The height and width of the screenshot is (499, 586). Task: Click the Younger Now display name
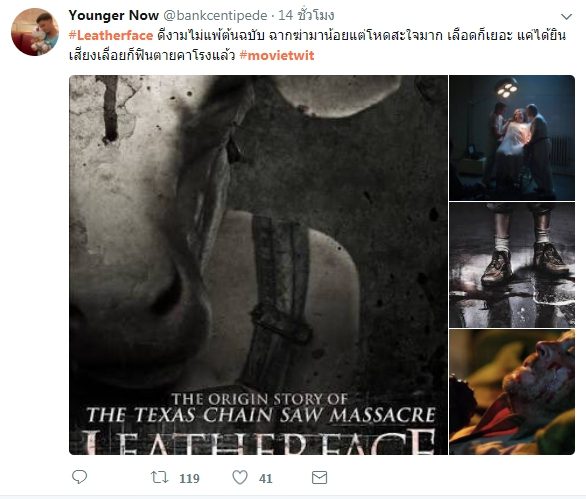coord(114,15)
